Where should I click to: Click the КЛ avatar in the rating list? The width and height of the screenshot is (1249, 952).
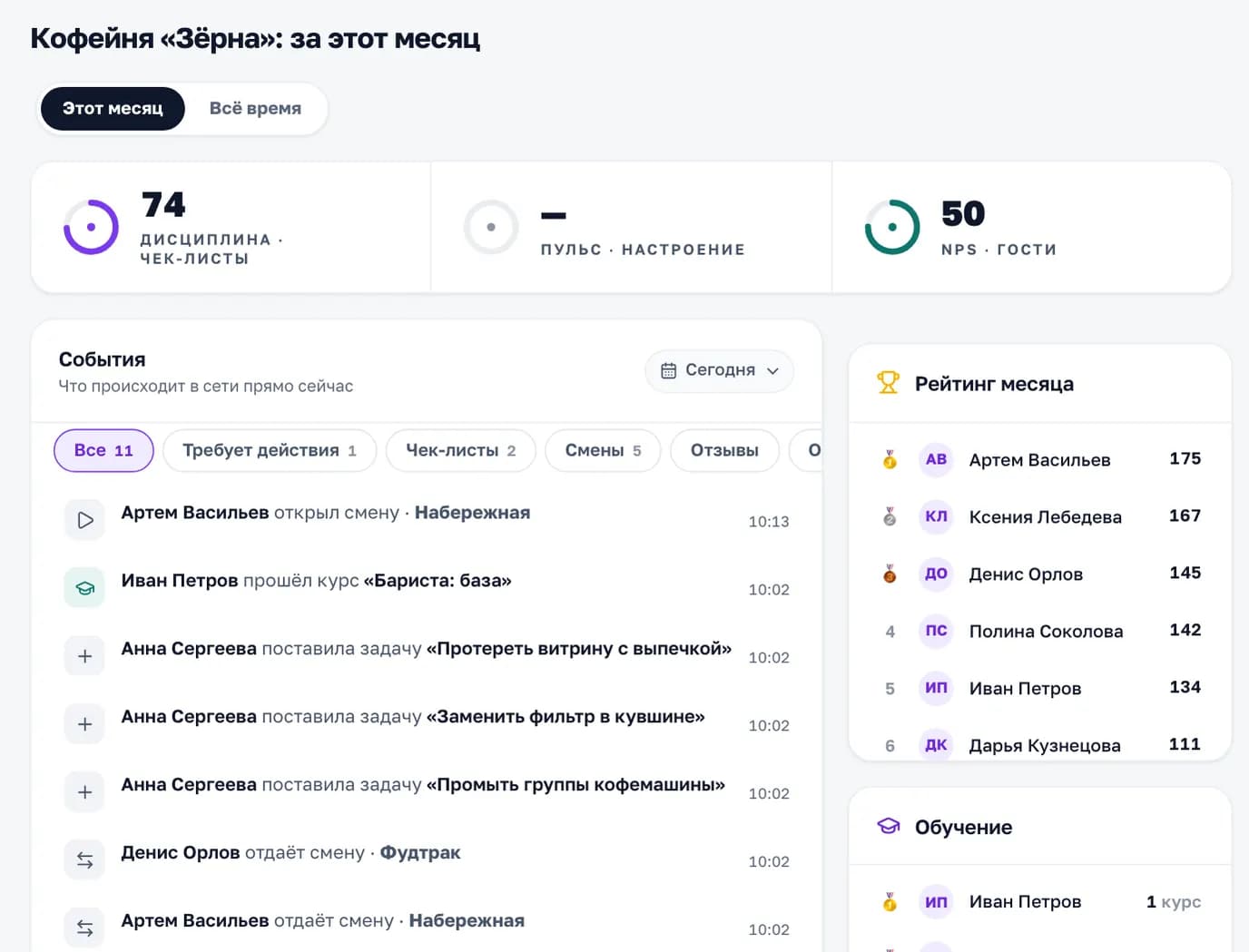point(936,517)
